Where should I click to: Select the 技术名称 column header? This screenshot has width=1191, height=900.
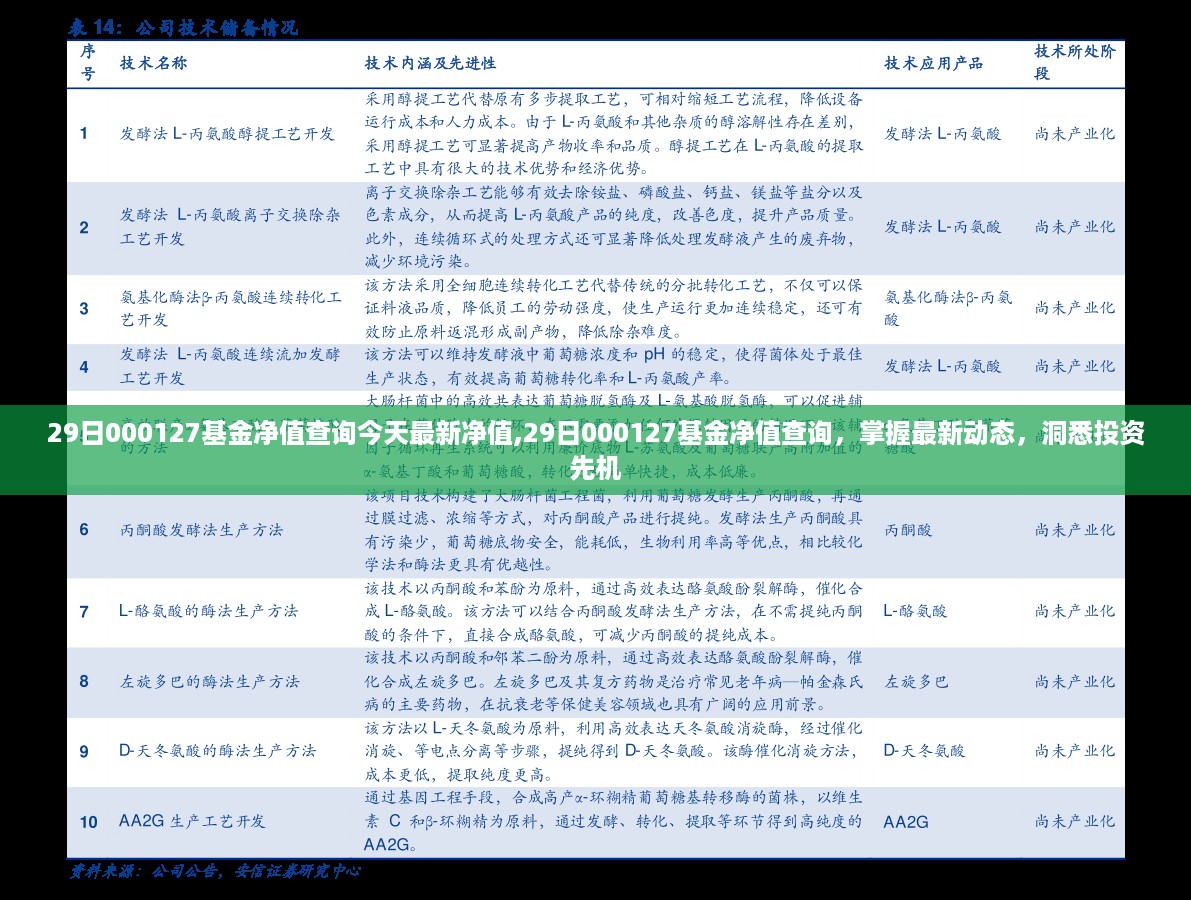click(153, 63)
